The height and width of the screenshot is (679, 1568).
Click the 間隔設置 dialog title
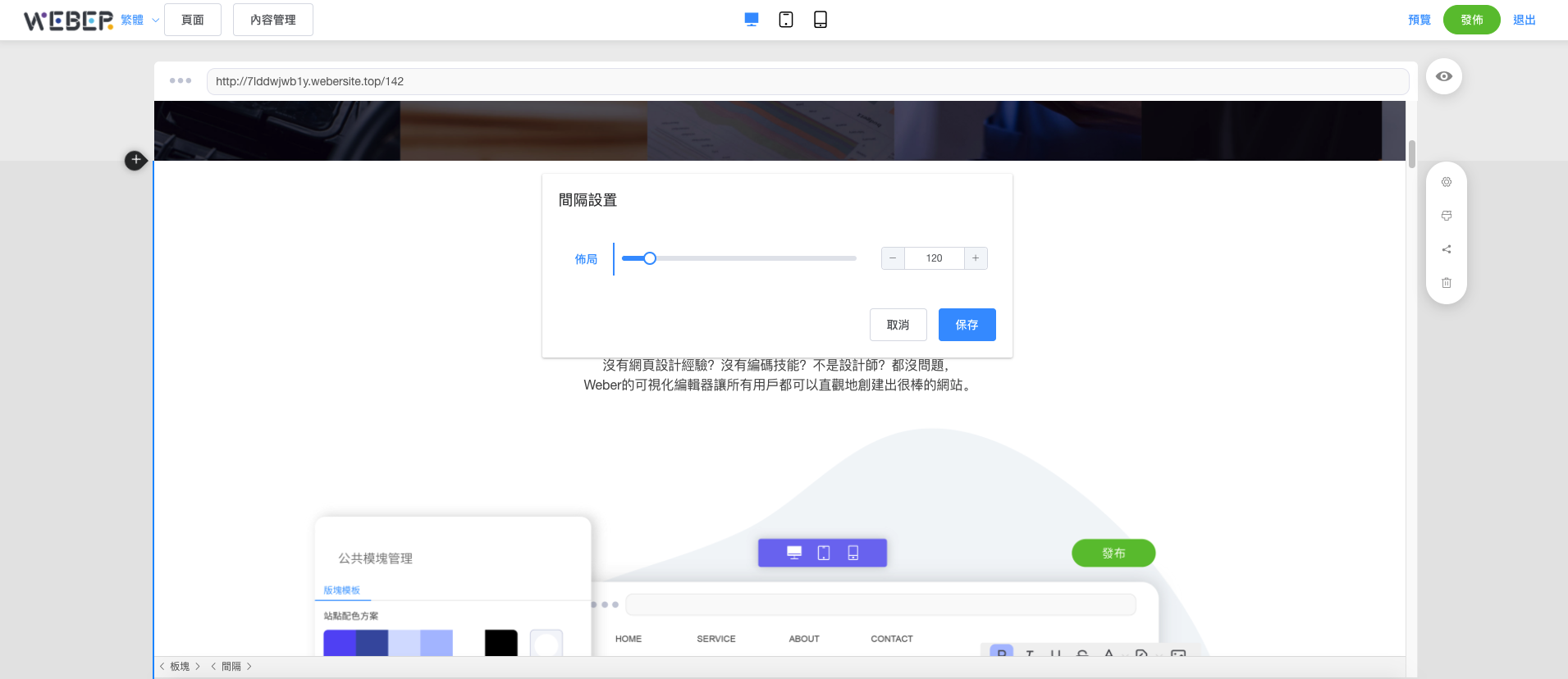point(587,200)
